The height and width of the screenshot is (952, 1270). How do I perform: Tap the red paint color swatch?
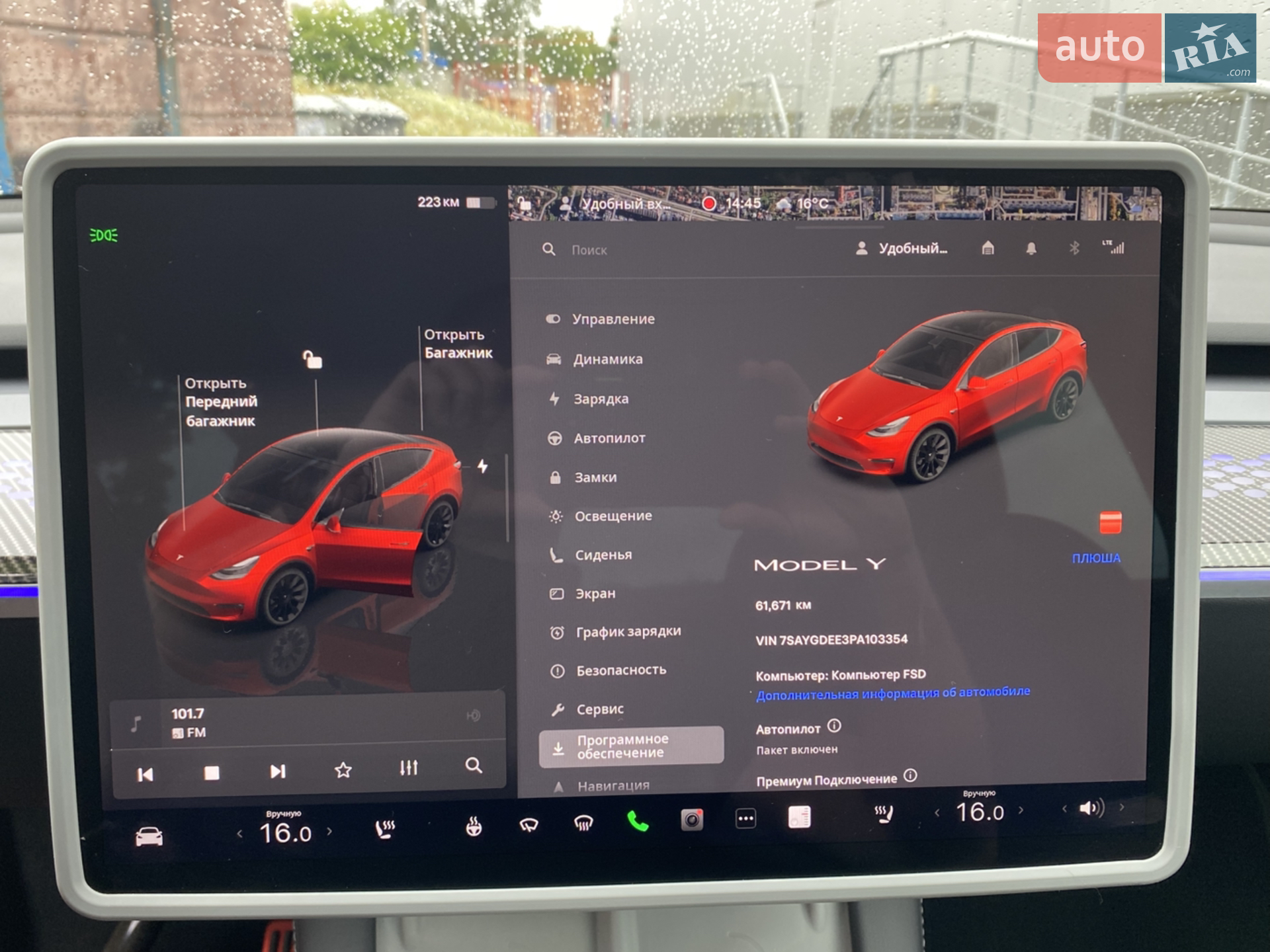[1110, 522]
